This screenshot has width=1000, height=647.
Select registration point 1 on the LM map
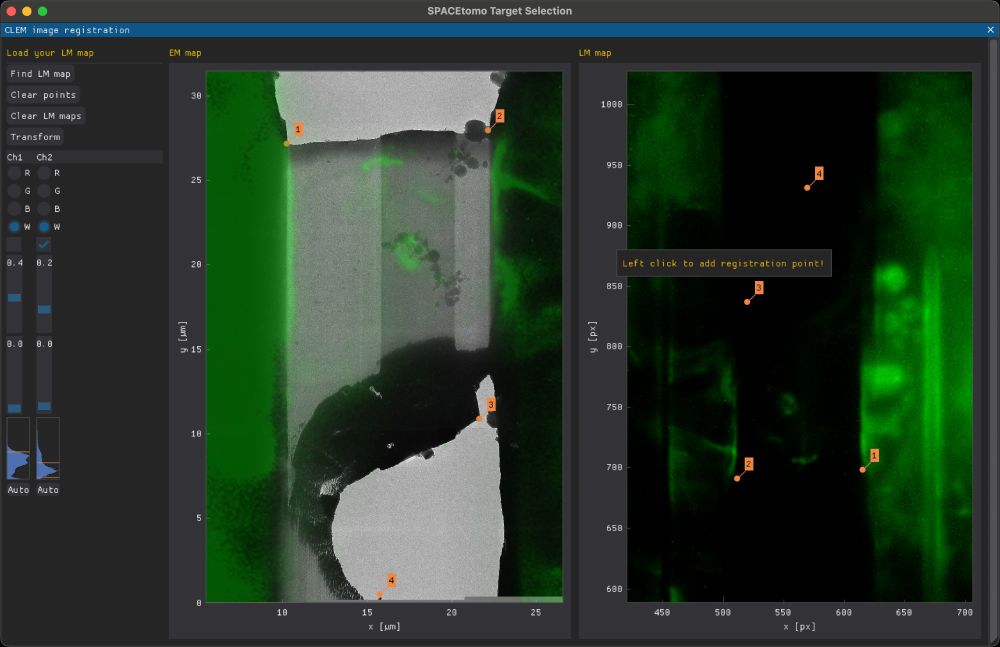pos(863,470)
